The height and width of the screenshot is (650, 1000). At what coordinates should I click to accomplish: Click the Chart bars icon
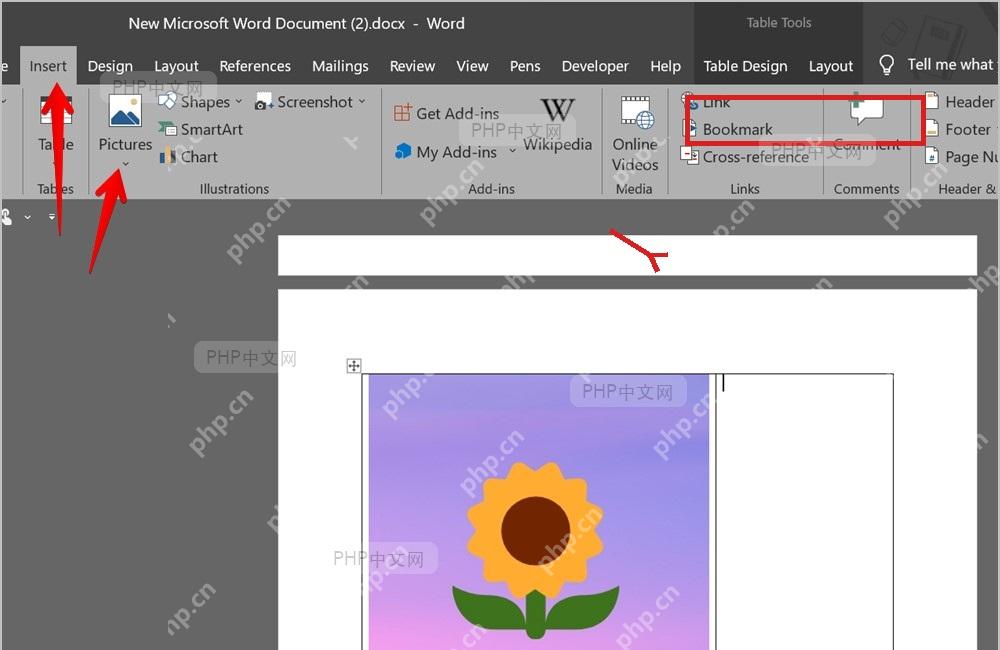tap(168, 156)
